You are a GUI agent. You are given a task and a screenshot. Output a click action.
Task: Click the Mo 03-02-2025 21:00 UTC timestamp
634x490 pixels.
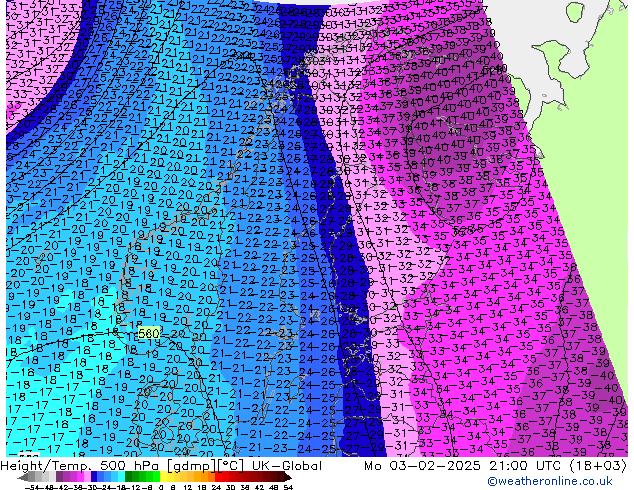point(463,466)
